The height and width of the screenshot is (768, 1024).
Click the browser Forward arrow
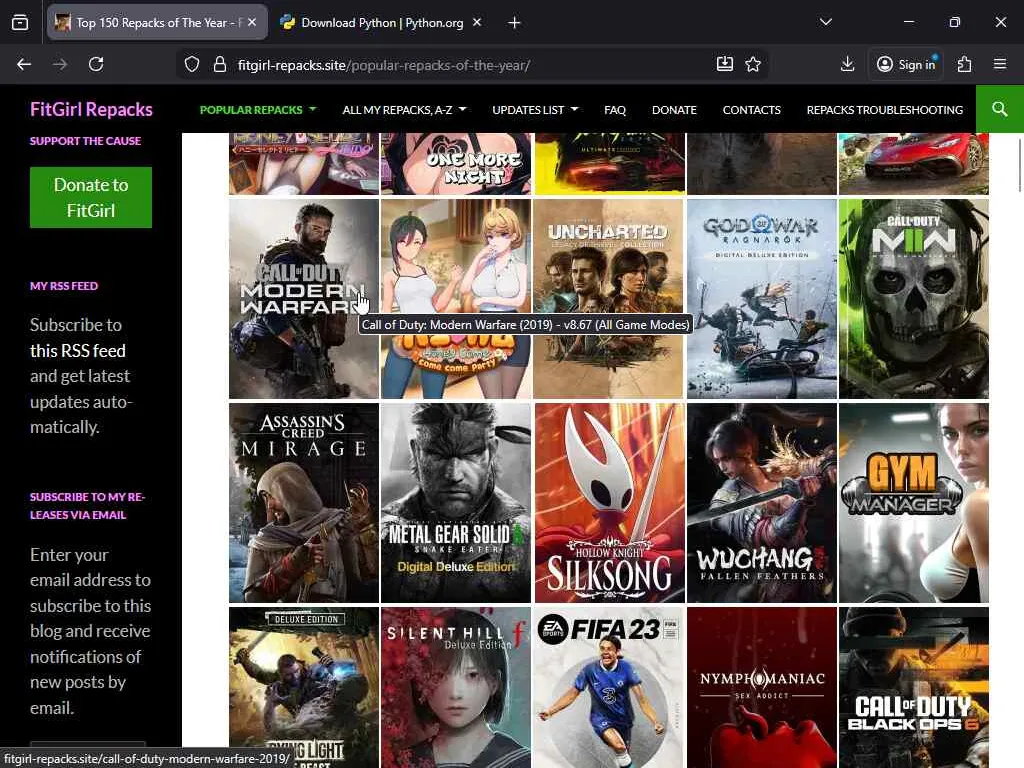click(60, 64)
